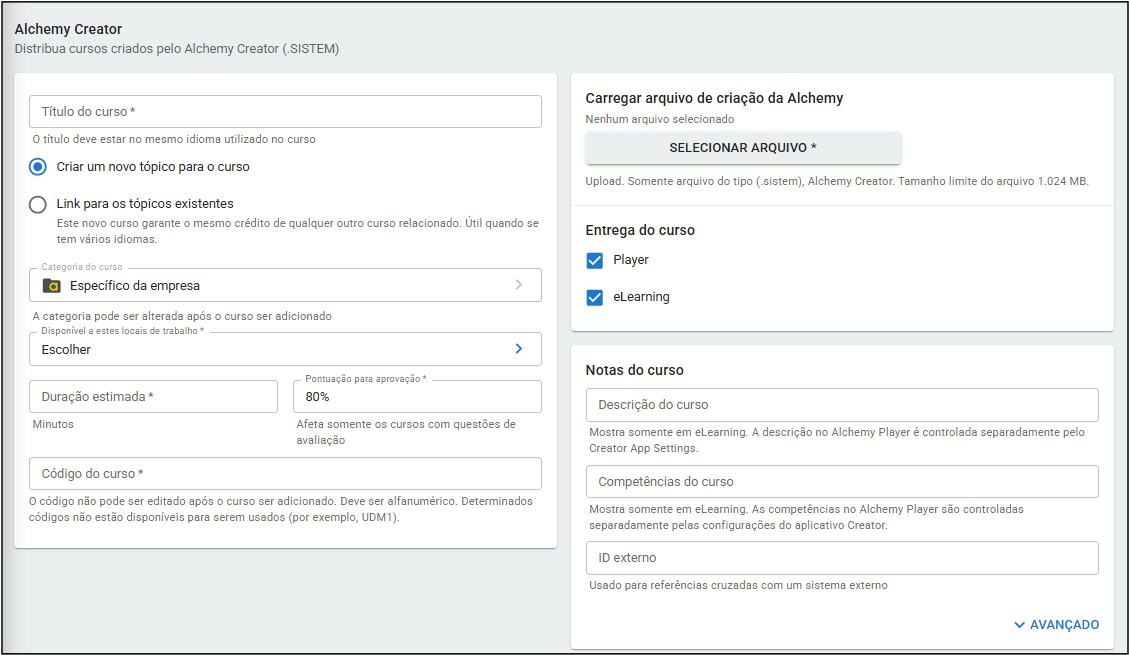Select Criar um novo tópico radio button
1129x655 pixels.
38,167
